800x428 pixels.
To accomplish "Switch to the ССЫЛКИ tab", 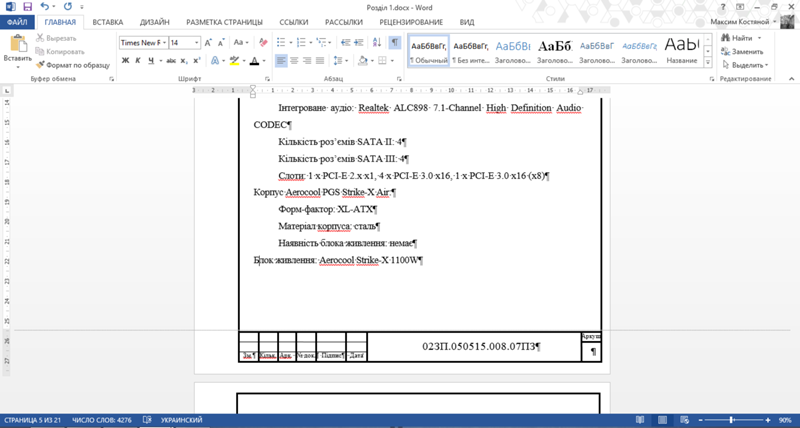I will 294,22.
